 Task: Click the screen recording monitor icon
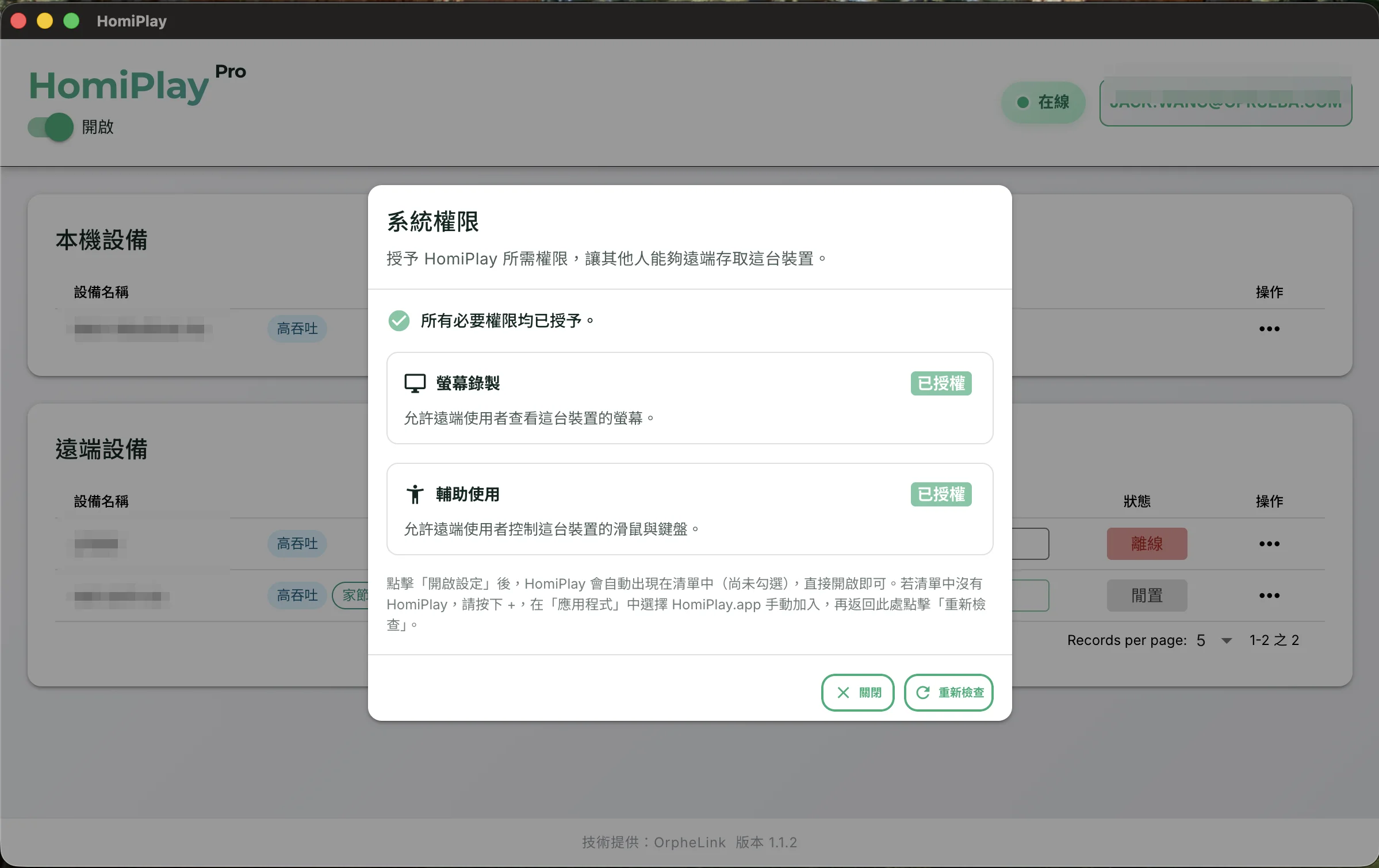(415, 383)
